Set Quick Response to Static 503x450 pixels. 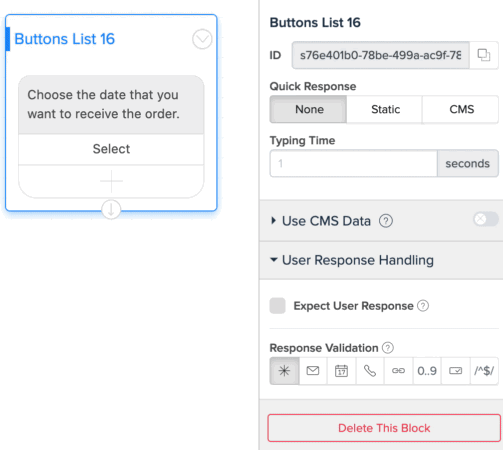[x=385, y=109]
